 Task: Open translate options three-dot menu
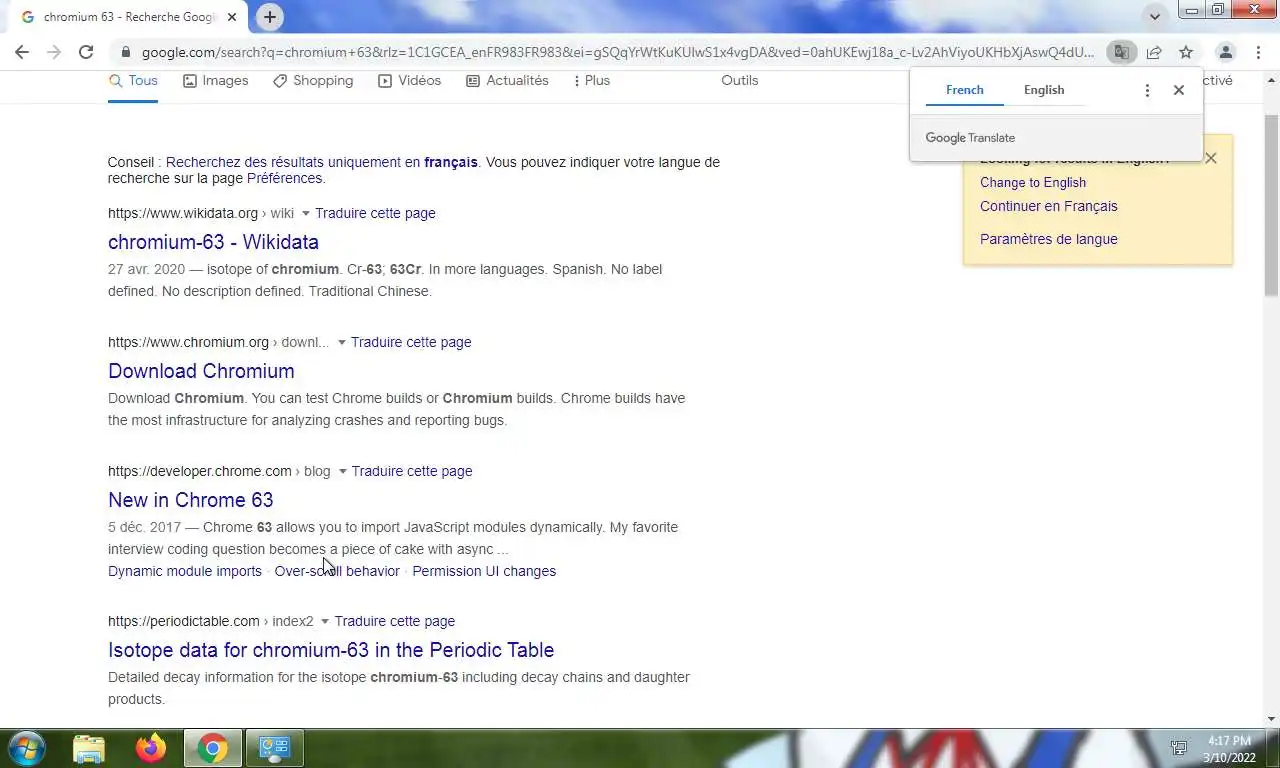[1147, 90]
